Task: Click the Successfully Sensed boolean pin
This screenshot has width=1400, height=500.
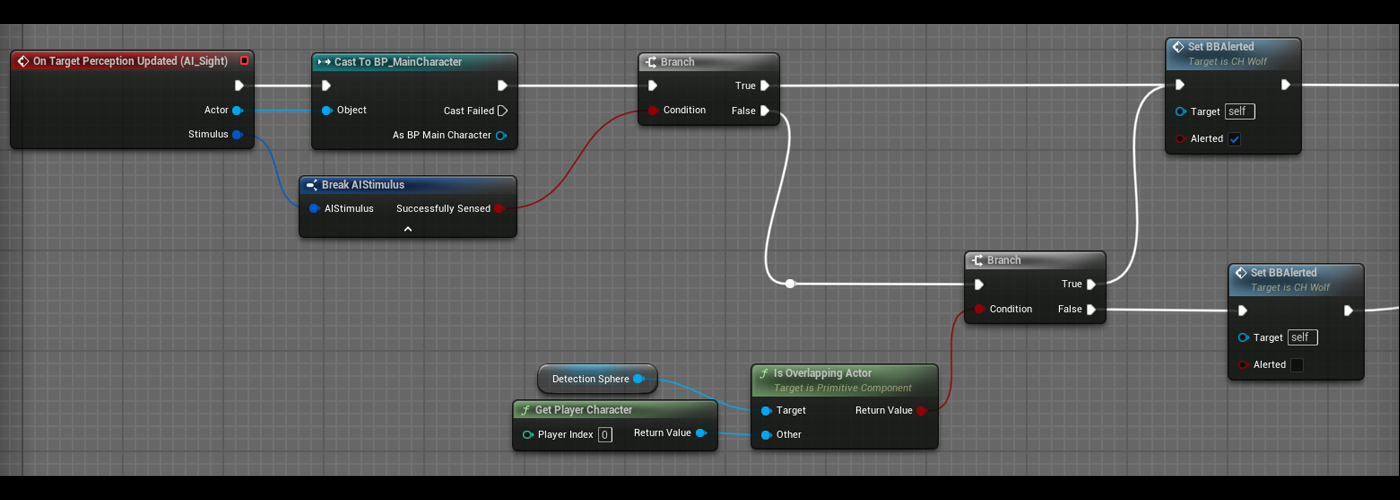Action: pos(500,209)
